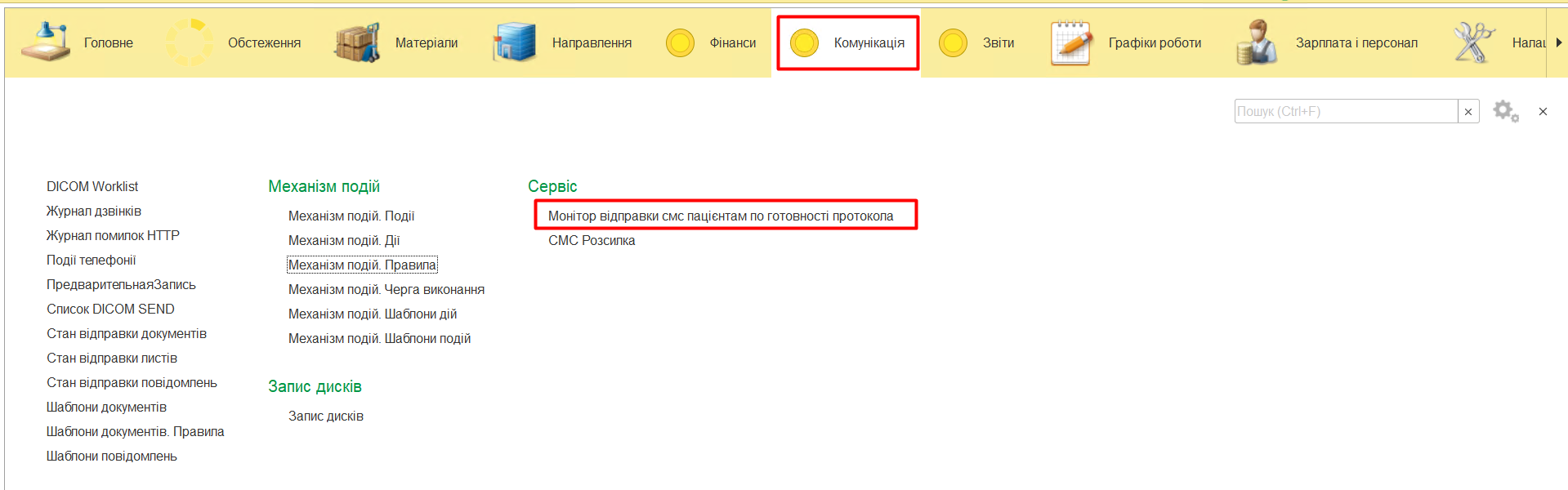This screenshot has height=490, width=1568.
Task: Open the Матеріали boxes icon
Action: coord(357,42)
